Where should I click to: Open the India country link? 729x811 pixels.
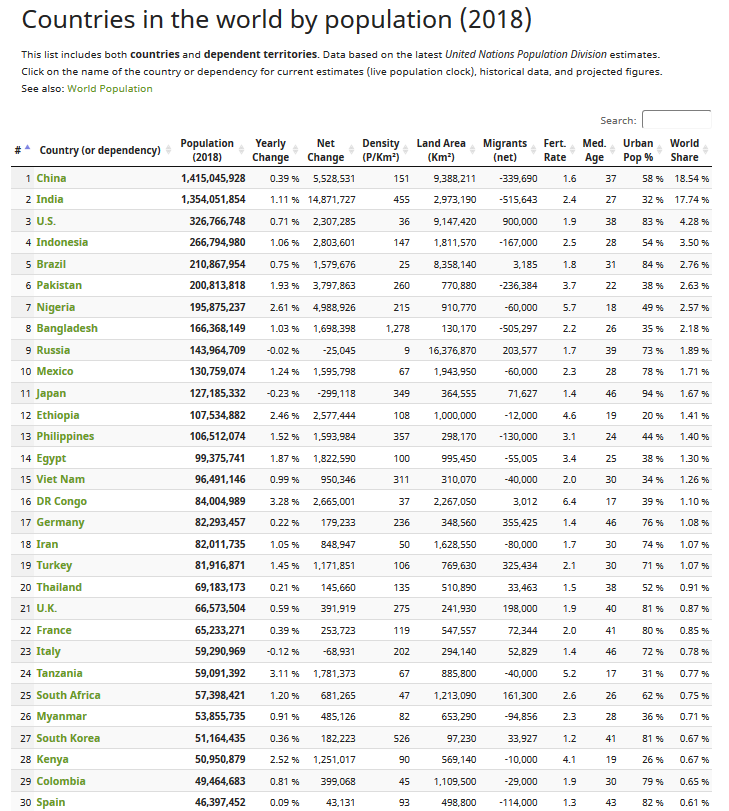50,199
